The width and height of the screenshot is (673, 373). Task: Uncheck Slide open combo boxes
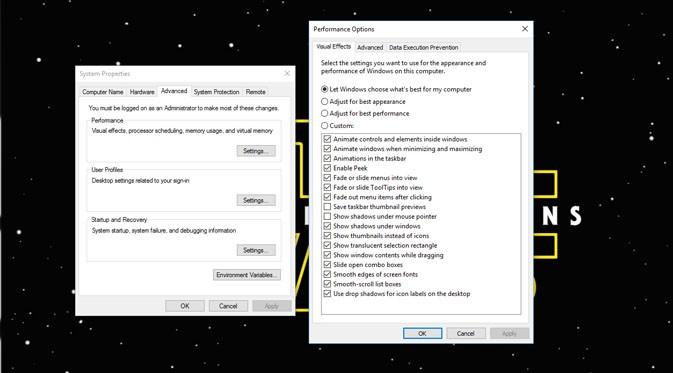[x=327, y=265]
